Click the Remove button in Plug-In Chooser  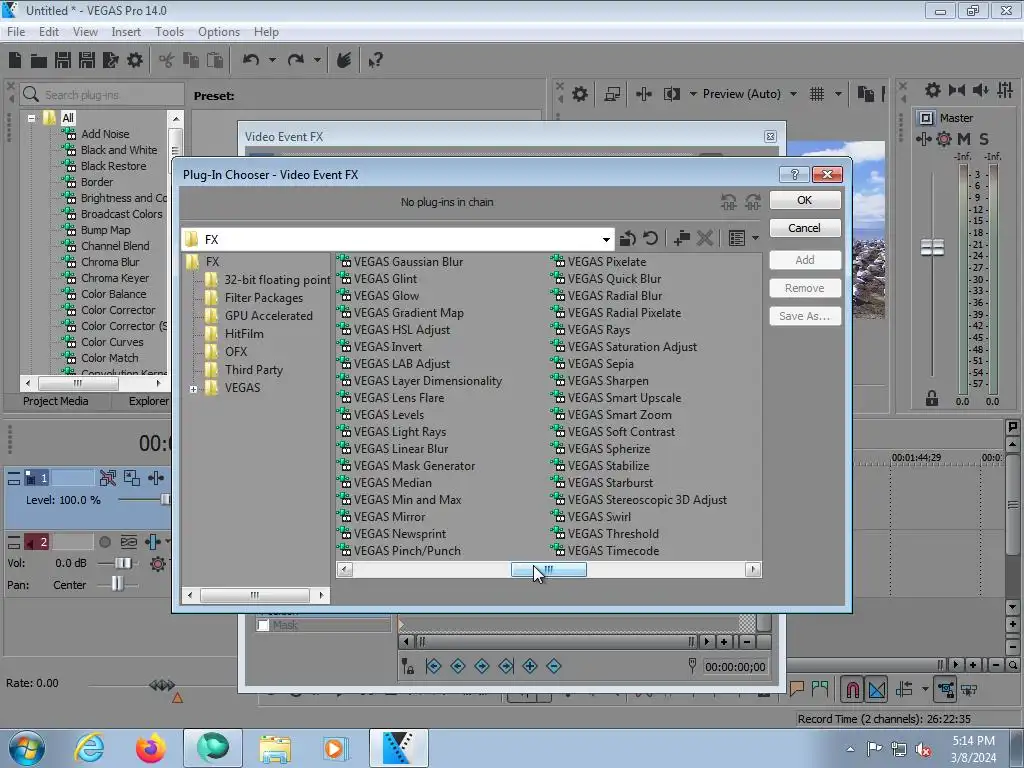[805, 288]
